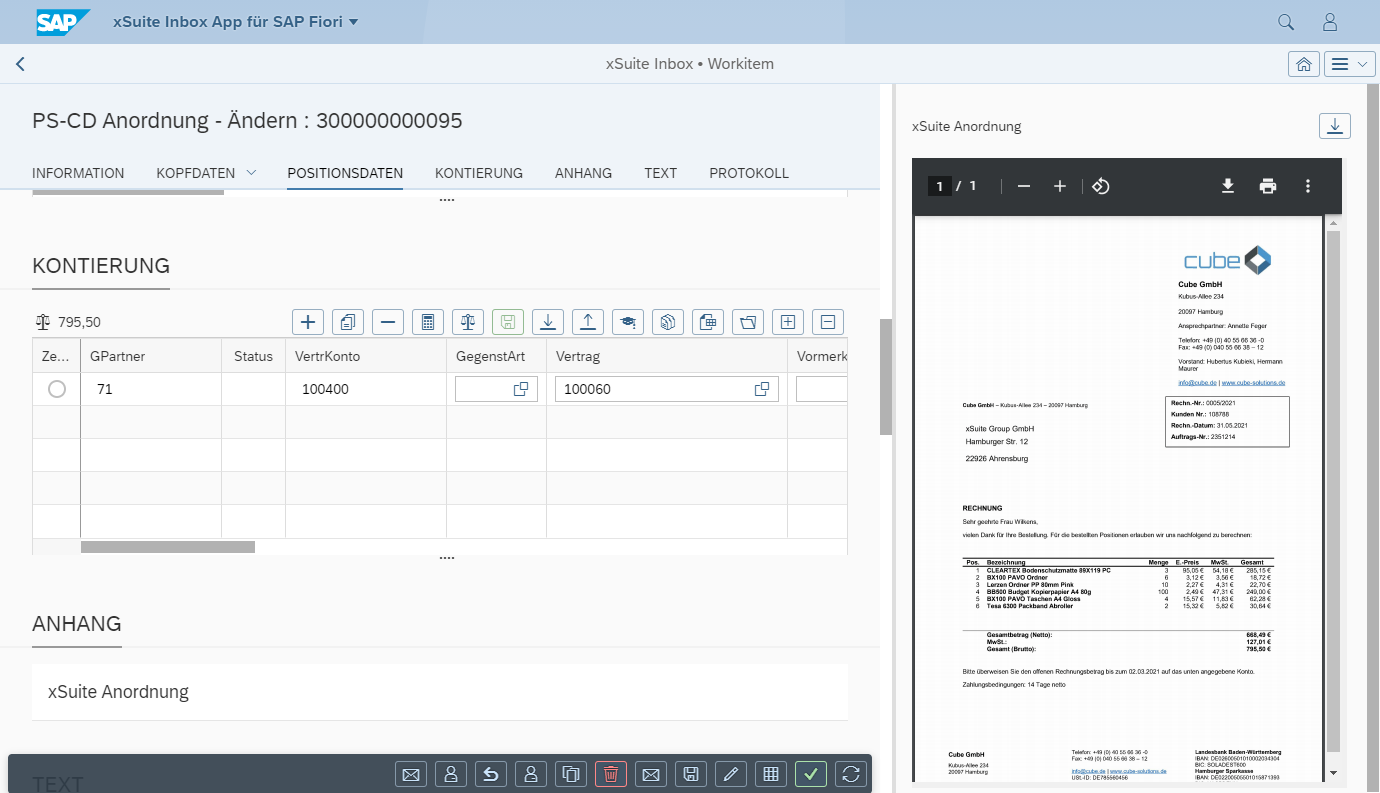Image resolution: width=1380 pixels, height=793 pixels.
Task: Select the radio button for row with GPartner 71
Action: [x=57, y=389]
